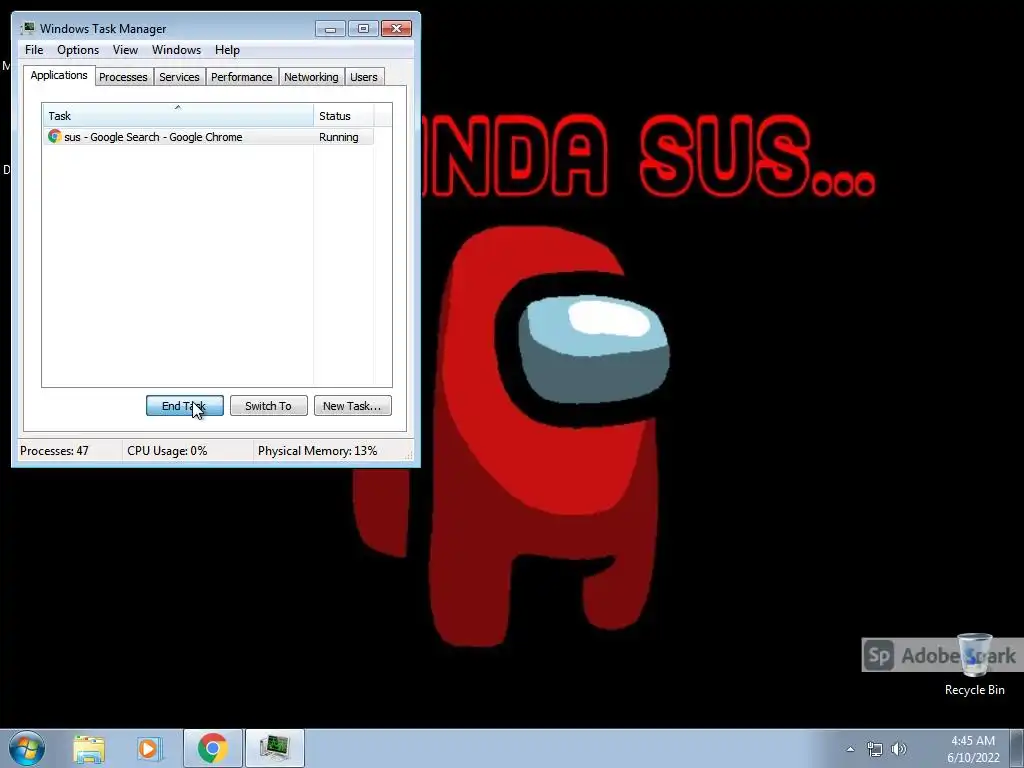Image resolution: width=1024 pixels, height=768 pixels.
Task: Click the End Task button
Action: click(x=185, y=406)
